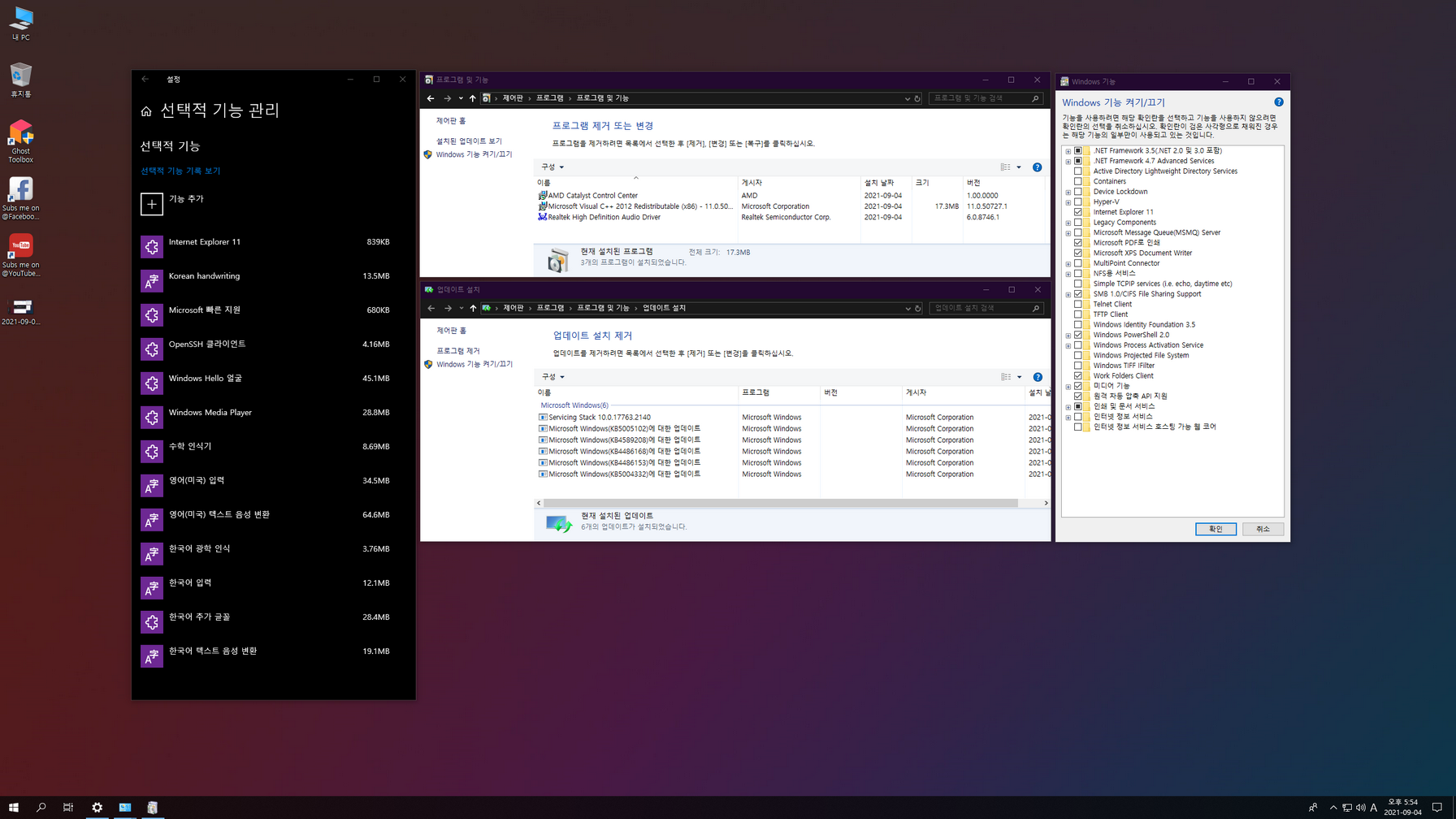Viewport: 1456px width, 819px height.
Task: Click the 확인 button
Action: (x=1215, y=529)
